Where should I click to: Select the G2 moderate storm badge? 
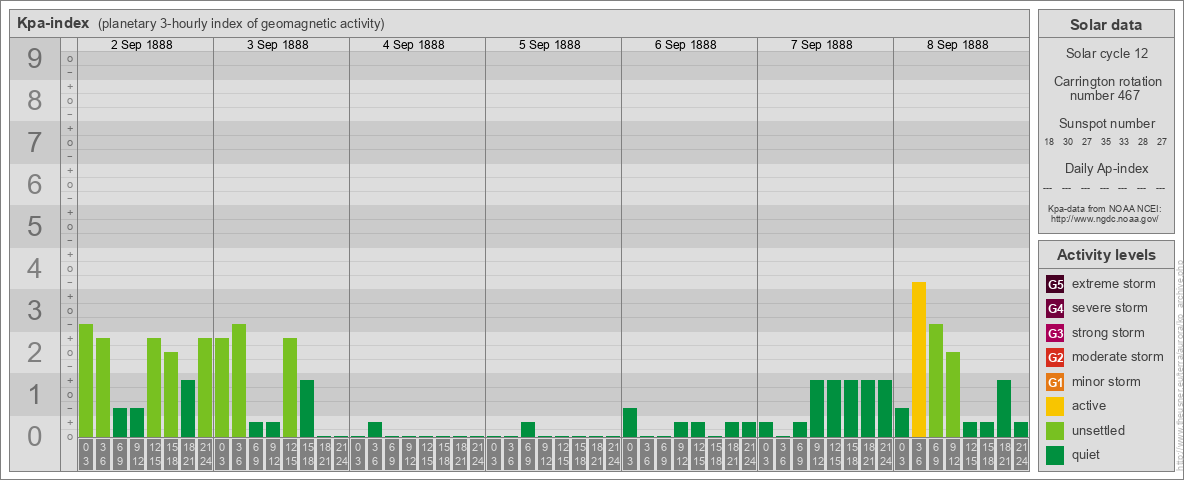(x=1056, y=357)
